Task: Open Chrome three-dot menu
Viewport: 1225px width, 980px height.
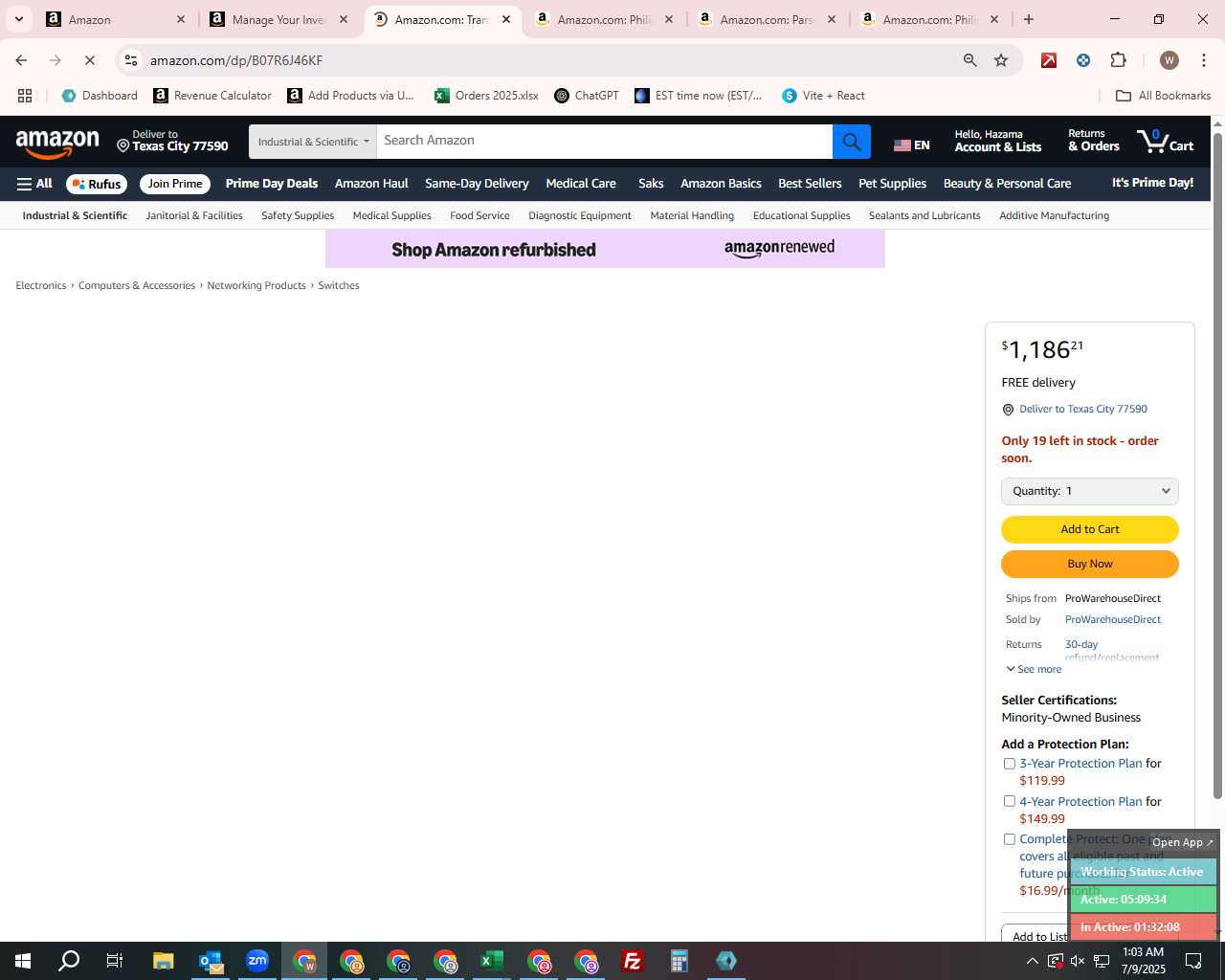Action: click(x=1203, y=60)
